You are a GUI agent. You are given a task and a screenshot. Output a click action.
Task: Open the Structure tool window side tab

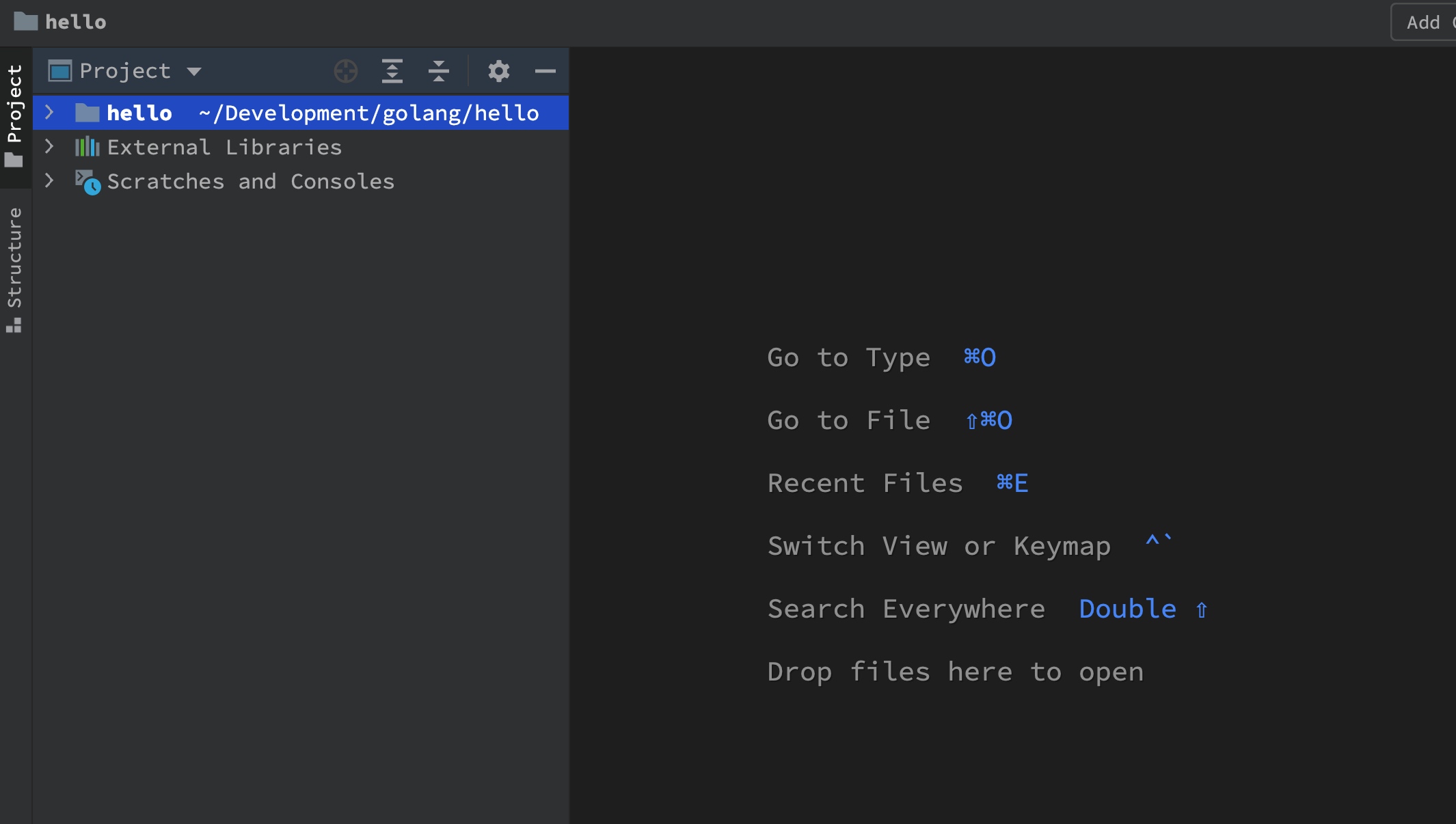point(15,270)
